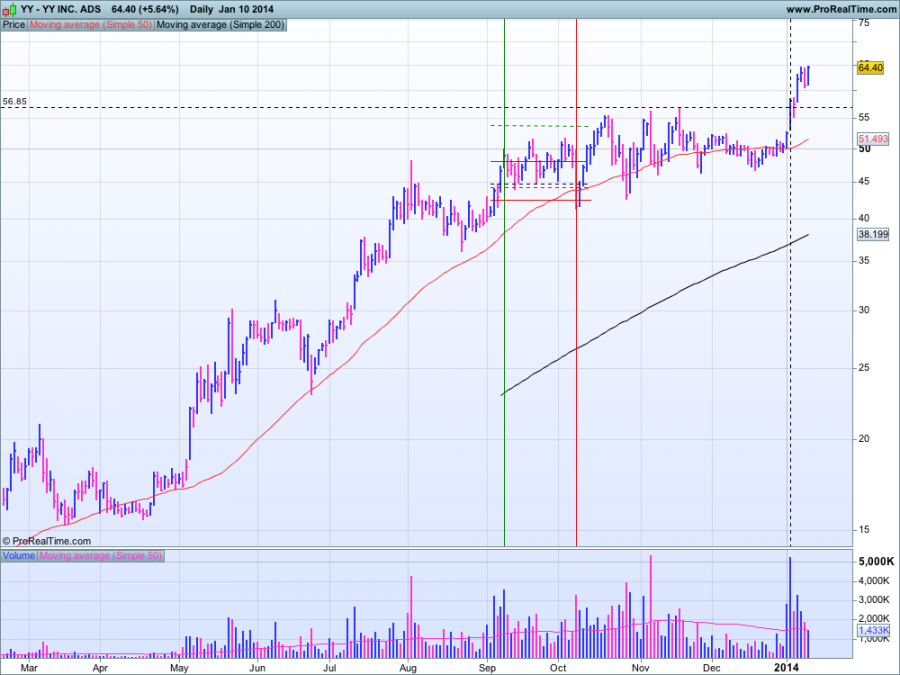Click the 40 price axis value
The width and height of the screenshot is (900, 675).
pos(864,218)
